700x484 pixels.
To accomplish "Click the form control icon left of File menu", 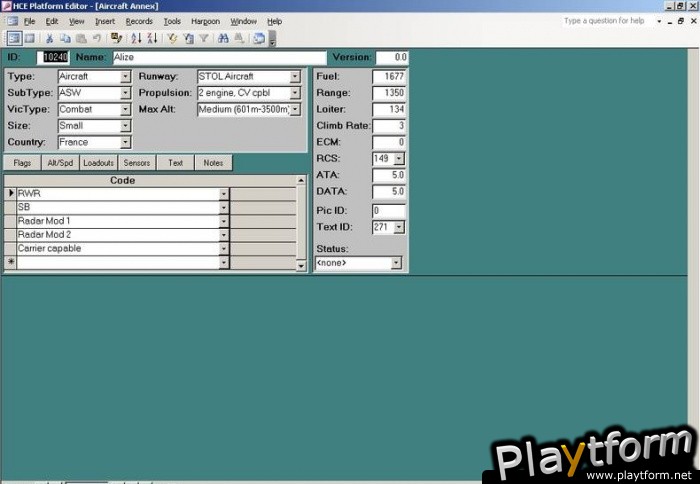I will tap(12, 21).
